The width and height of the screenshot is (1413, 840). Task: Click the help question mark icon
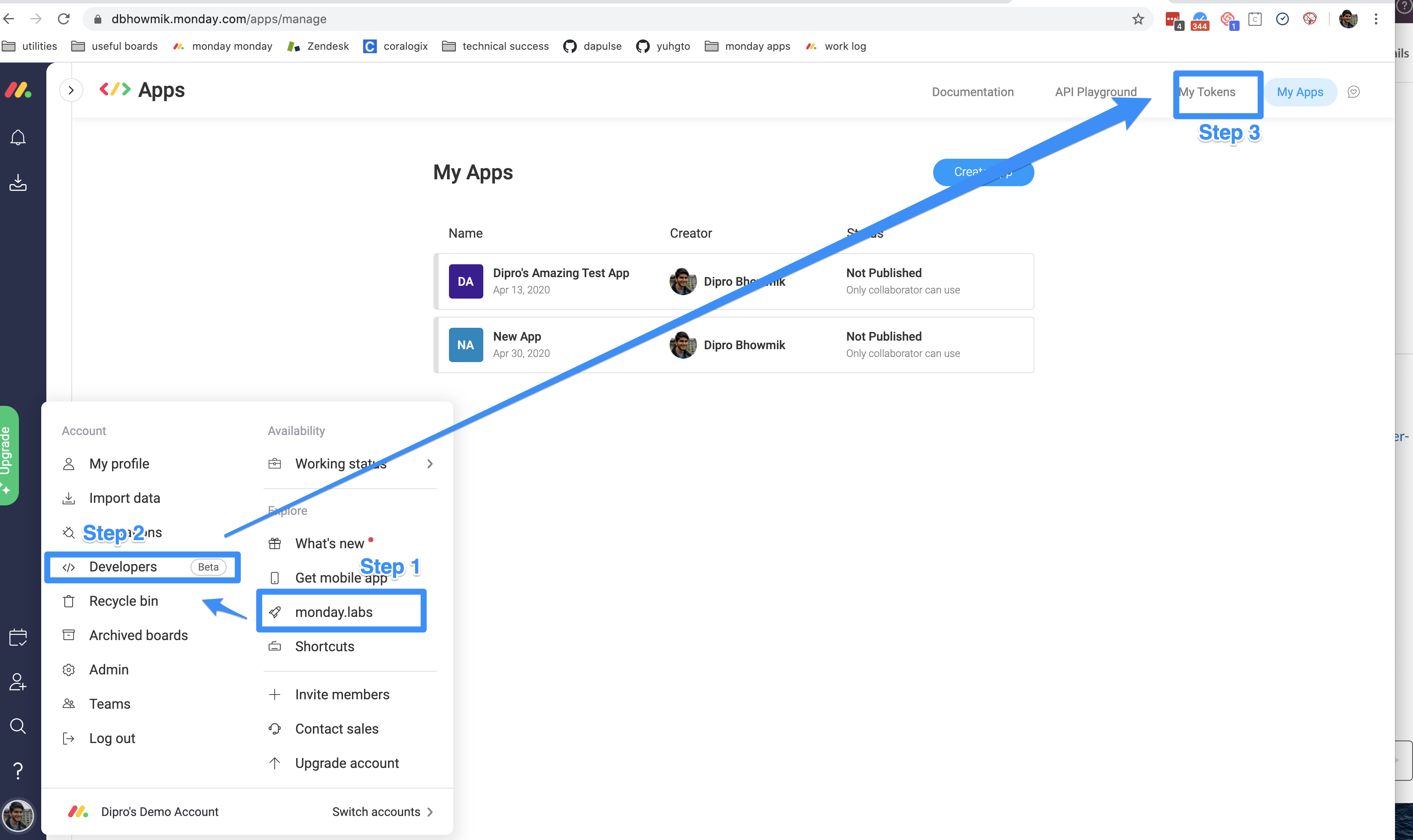pyautogui.click(x=18, y=771)
